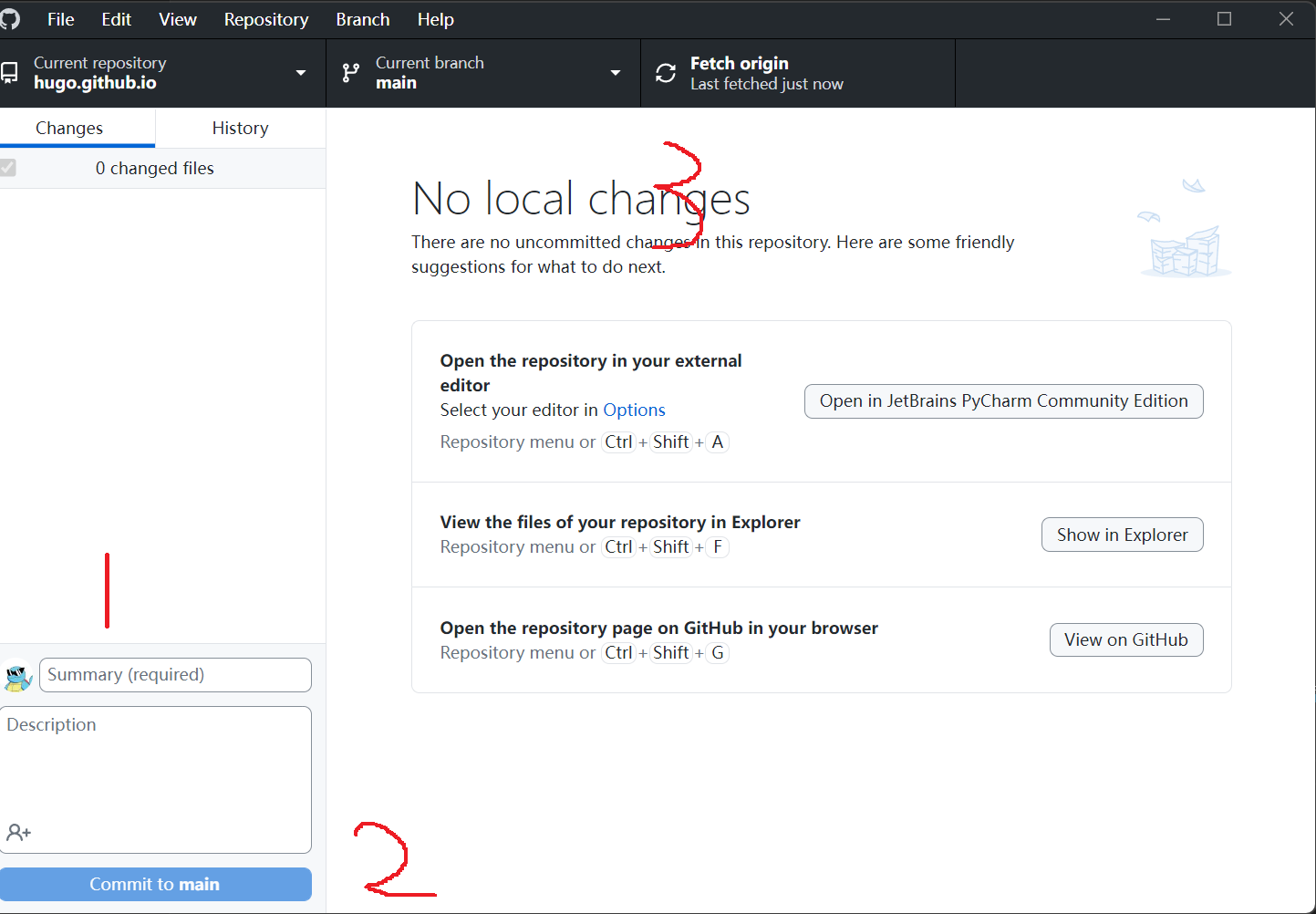1316x914 pixels.
Task: Focus the Summary (required) input field
Action: click(175, 675)
